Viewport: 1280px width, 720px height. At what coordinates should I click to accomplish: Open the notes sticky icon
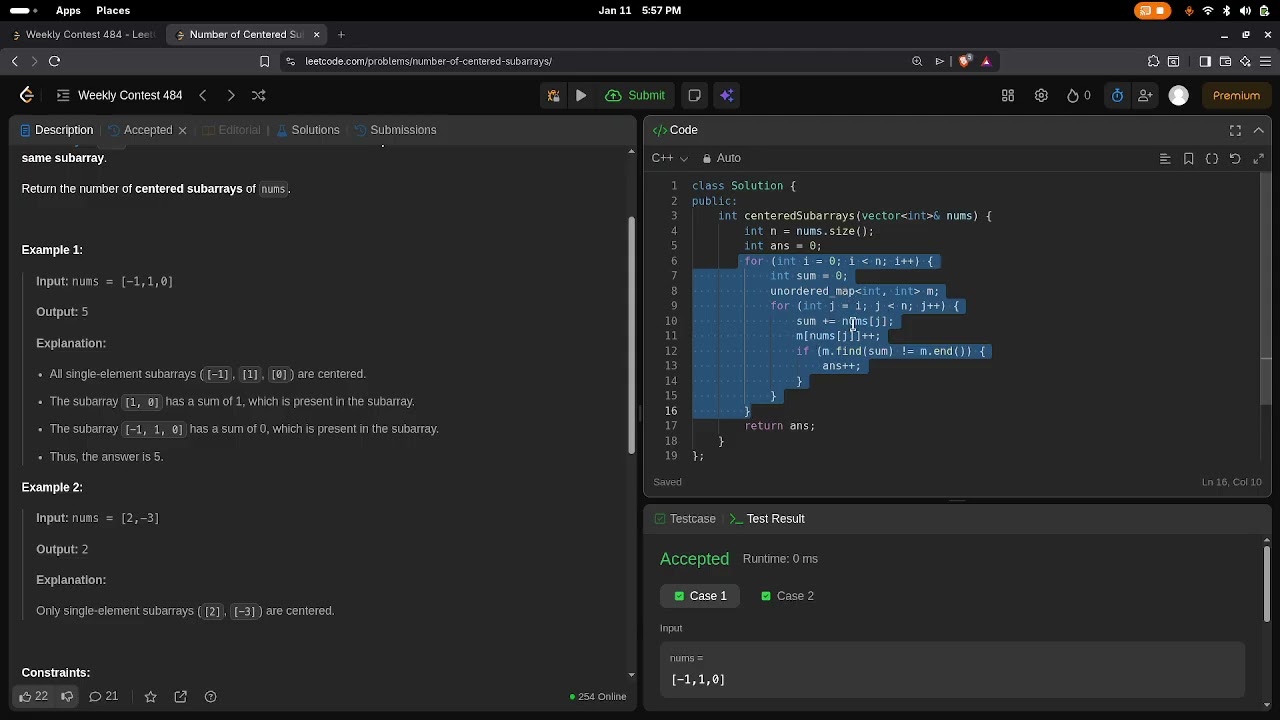point(695,96)
